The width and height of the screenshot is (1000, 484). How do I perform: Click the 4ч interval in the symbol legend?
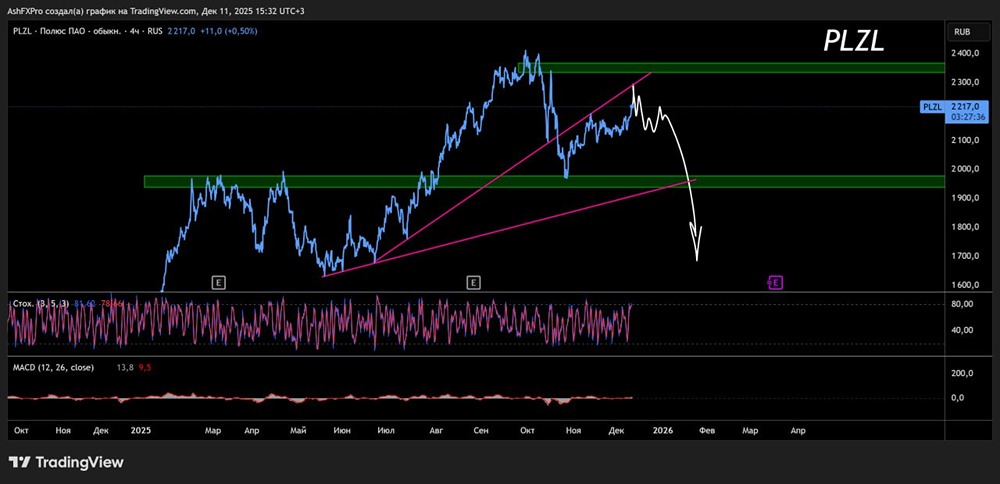click(x=135, y=31)
